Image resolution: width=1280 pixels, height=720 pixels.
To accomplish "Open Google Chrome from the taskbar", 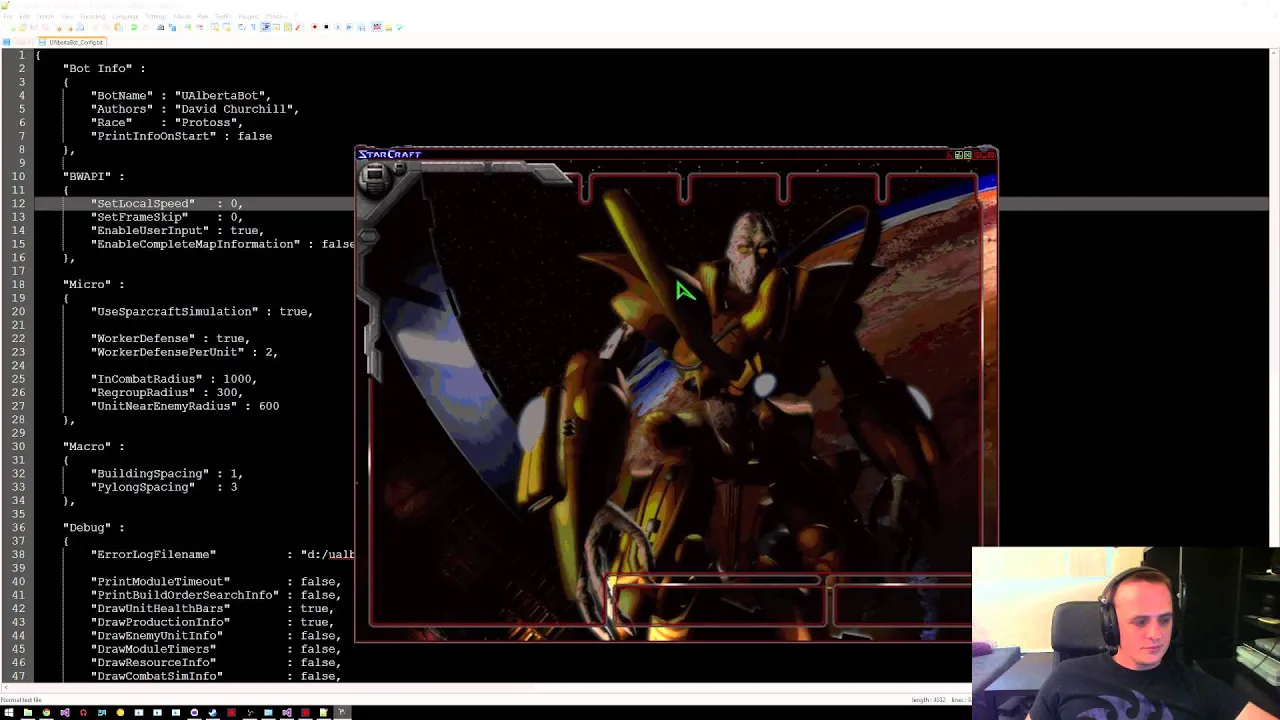I will [x=47, y=712].
